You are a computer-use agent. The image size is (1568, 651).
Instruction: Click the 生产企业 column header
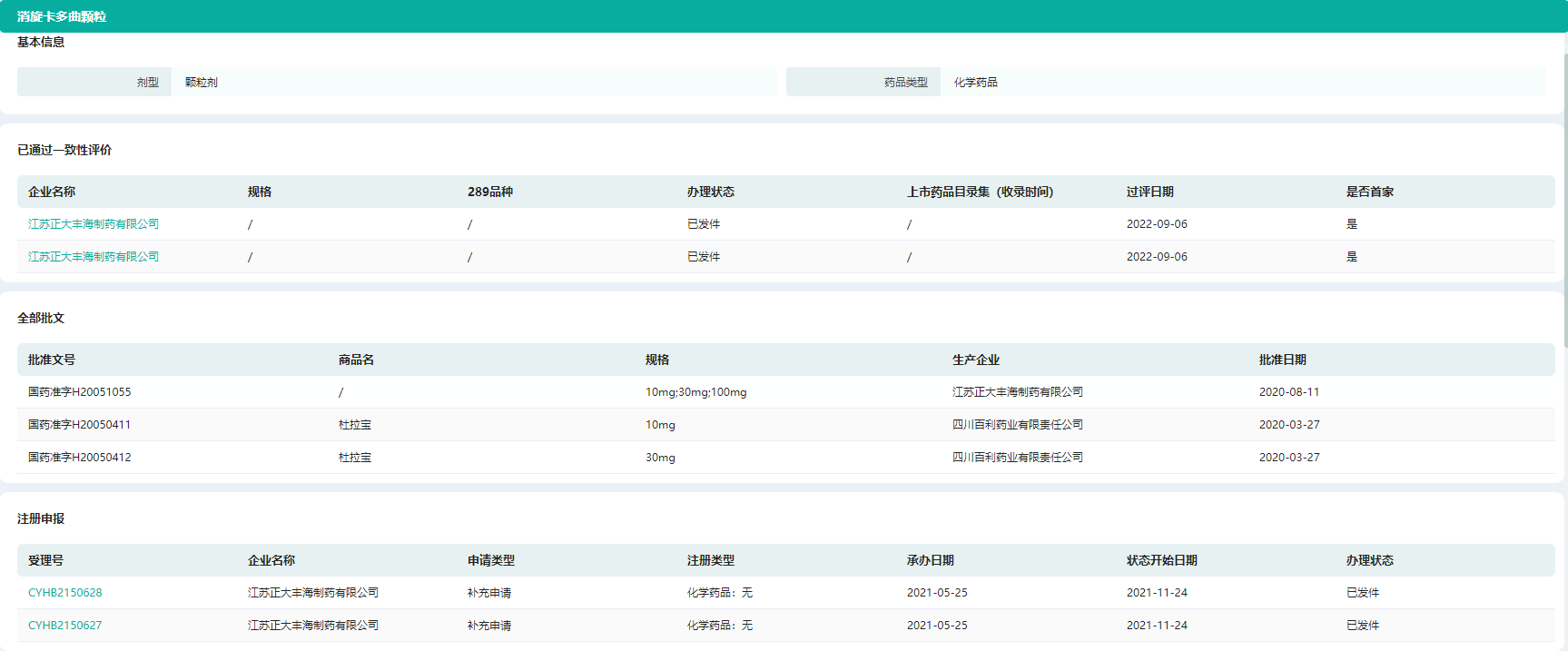click(975, 360)
